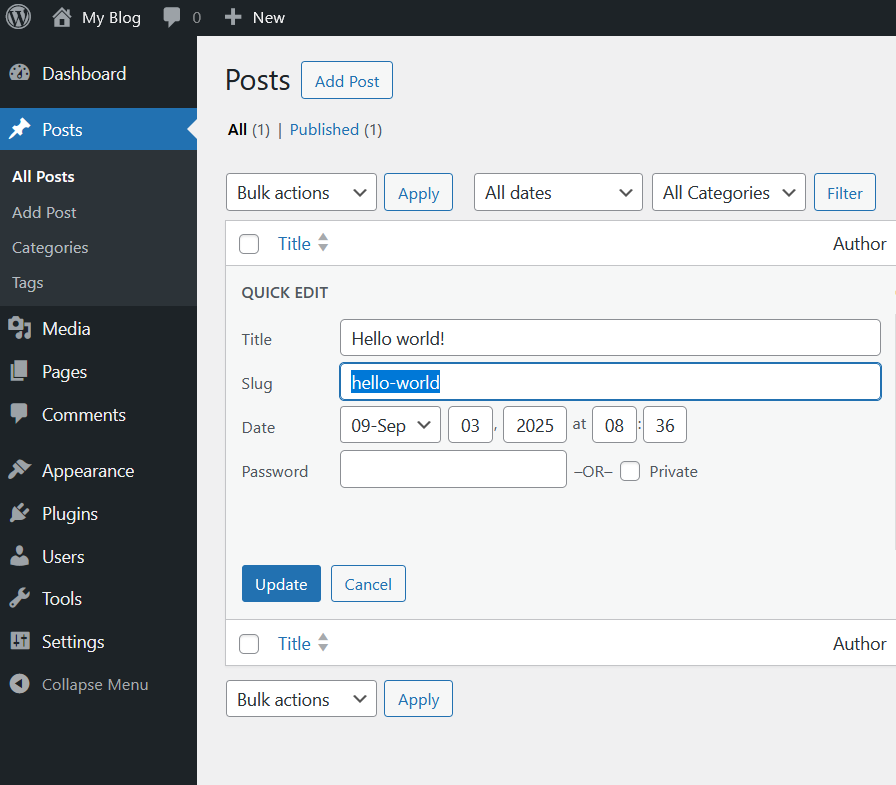Cancel the quick edit

click(x=368, y=584)
